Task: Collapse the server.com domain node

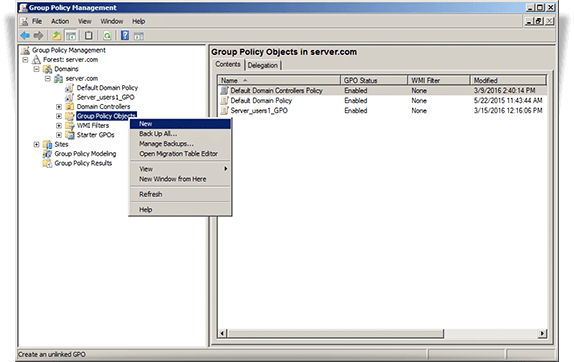Action: pos(48,79)
